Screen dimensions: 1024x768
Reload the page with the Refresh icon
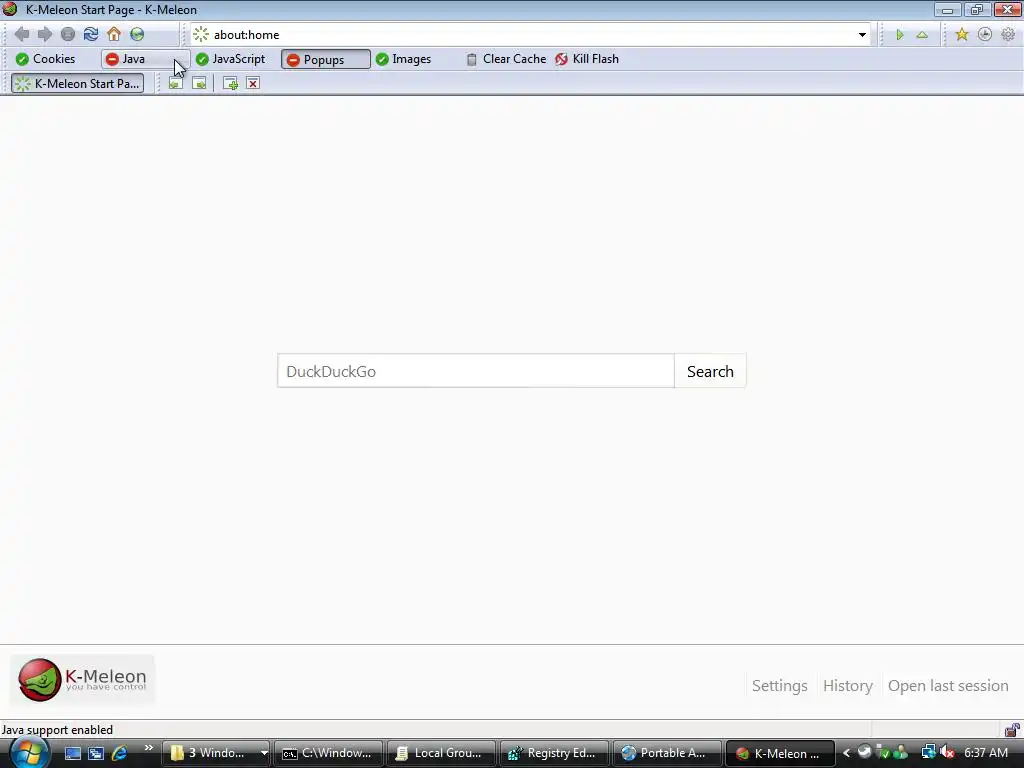[x=91, y=34]
